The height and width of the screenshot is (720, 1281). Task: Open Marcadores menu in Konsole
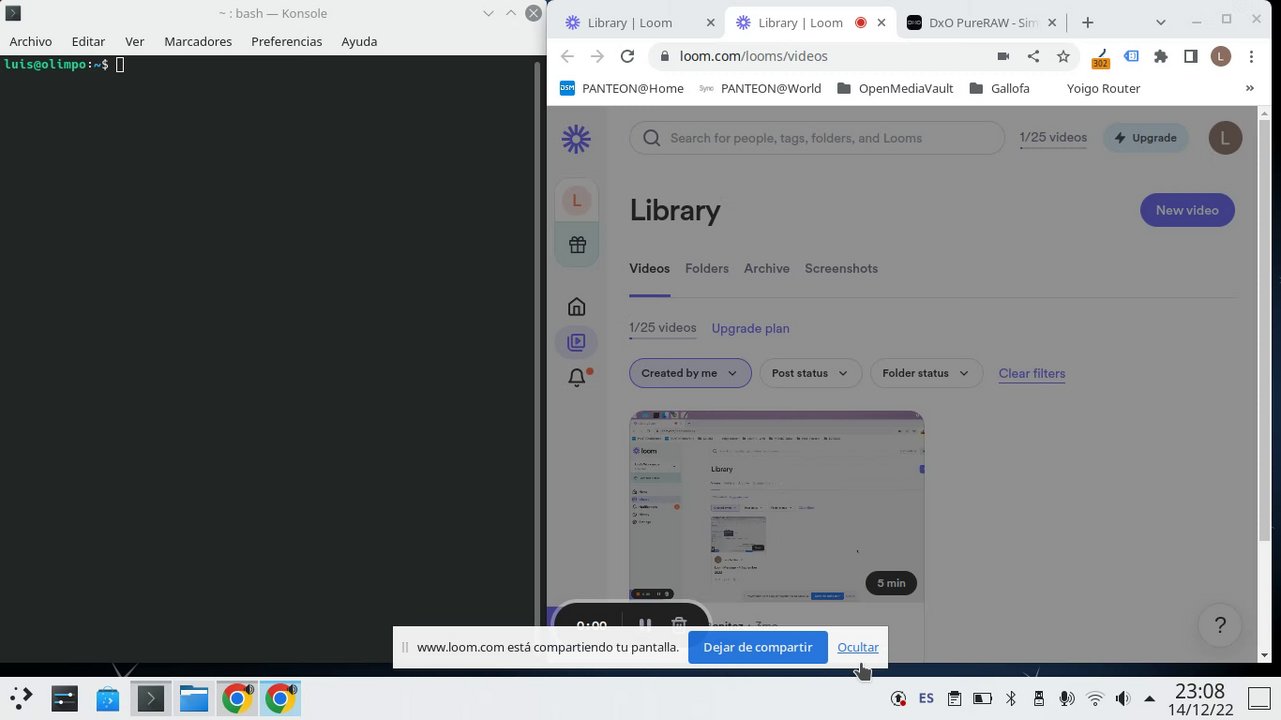point(198,41)
